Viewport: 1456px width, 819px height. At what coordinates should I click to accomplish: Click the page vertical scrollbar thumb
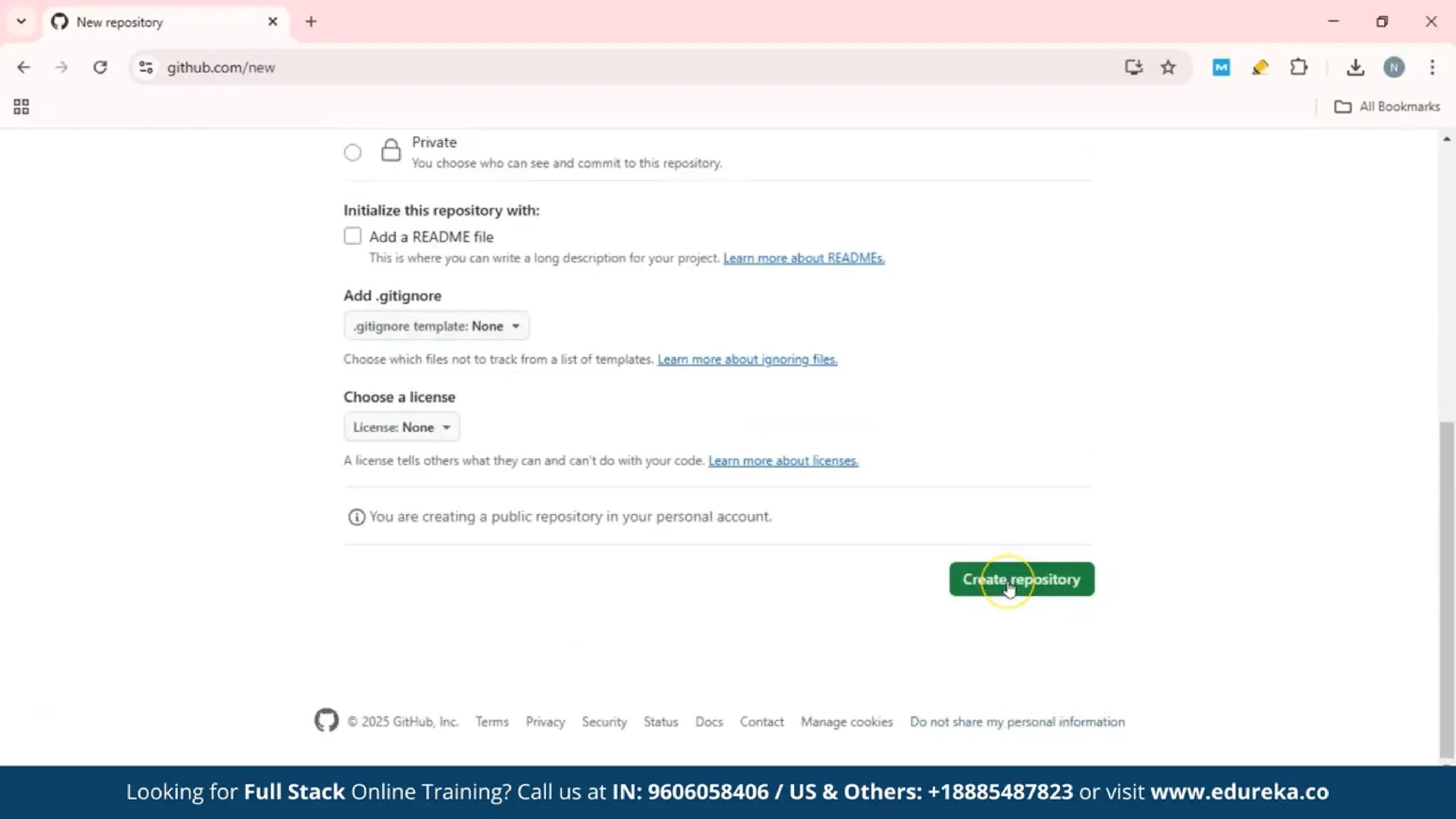click(1447, 589)
